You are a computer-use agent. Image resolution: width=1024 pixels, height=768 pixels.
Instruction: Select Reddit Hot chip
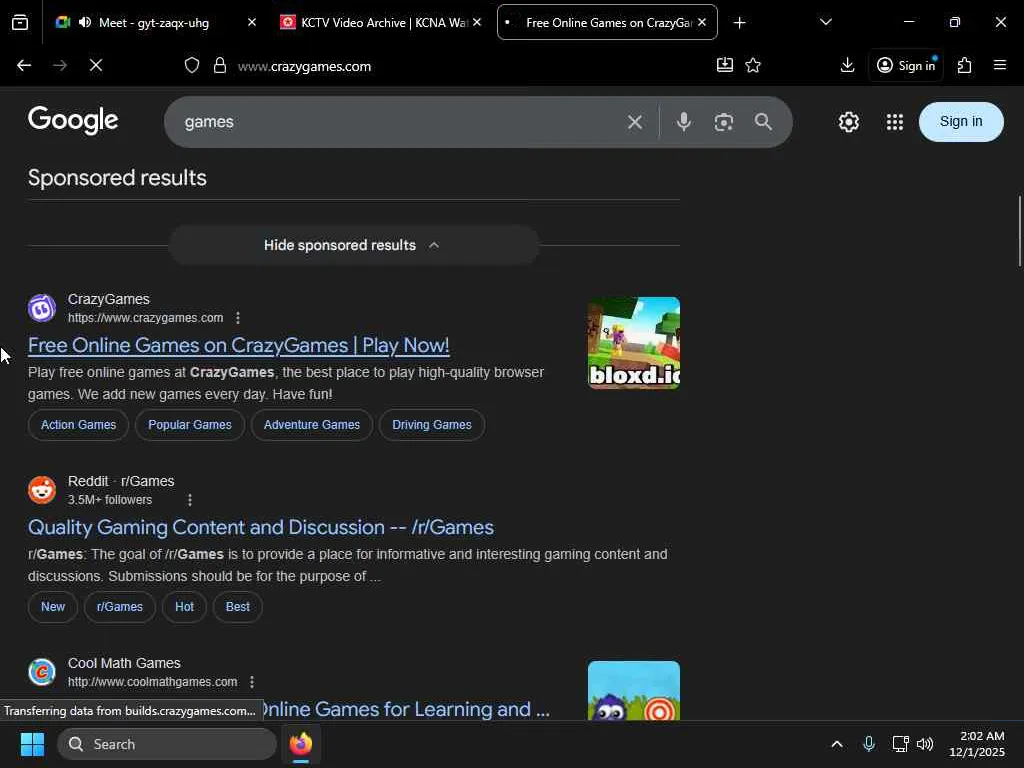pos(184,607)
